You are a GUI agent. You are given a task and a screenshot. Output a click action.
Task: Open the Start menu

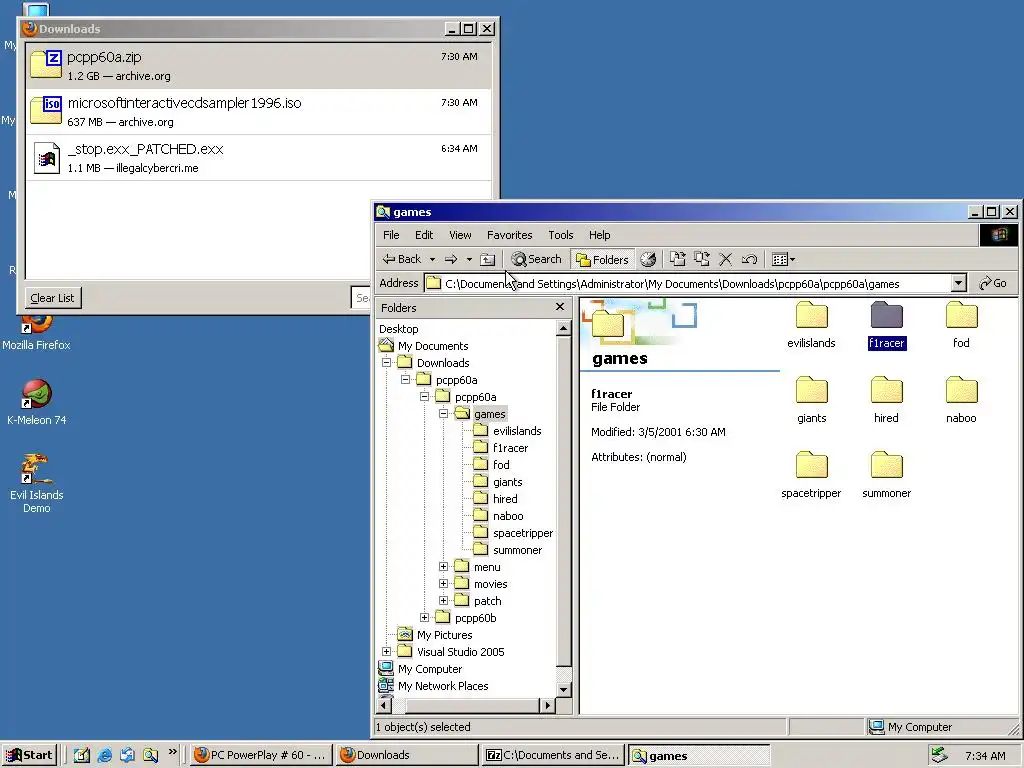coord(29,755)
